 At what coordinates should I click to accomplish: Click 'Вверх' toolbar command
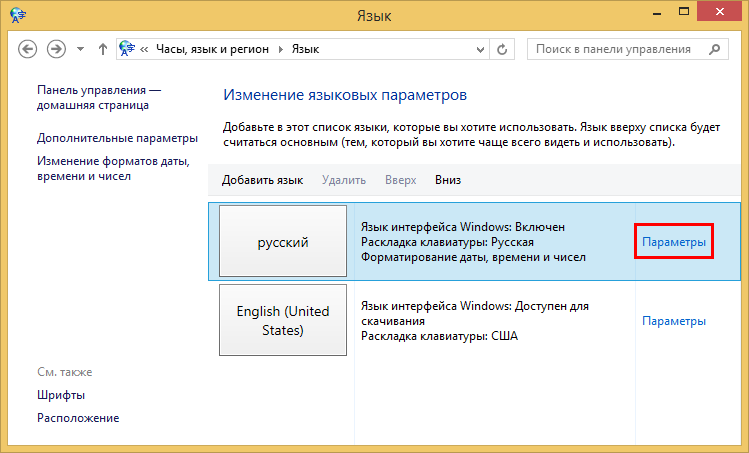click(401, 180)
